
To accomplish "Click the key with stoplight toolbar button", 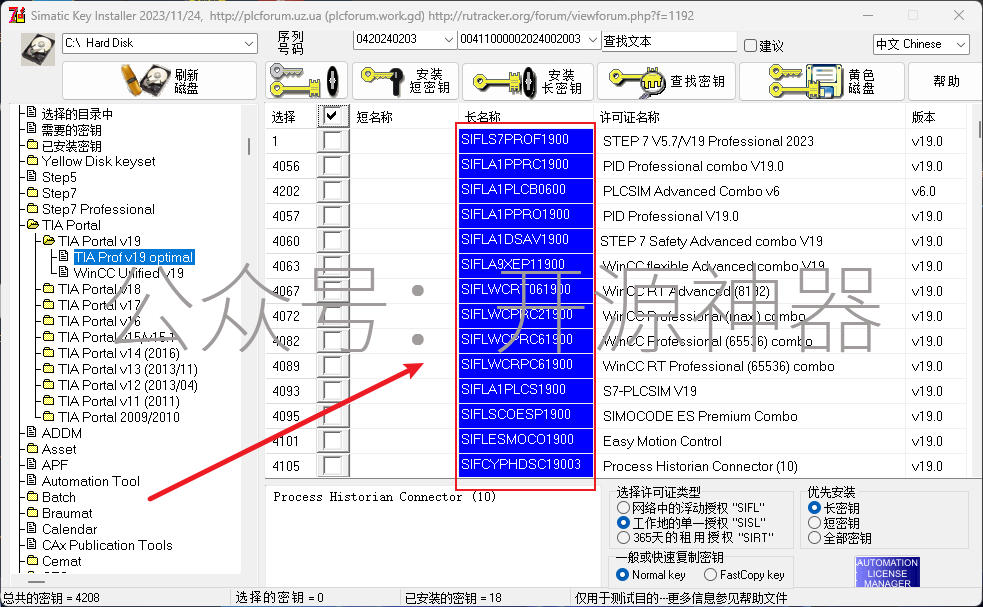I will (306, 81).
